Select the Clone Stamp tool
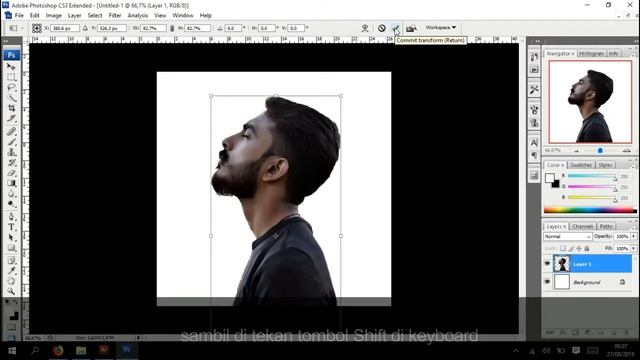Image resolution: width=640 pixels, height=360 pixels. click(11, 152)
